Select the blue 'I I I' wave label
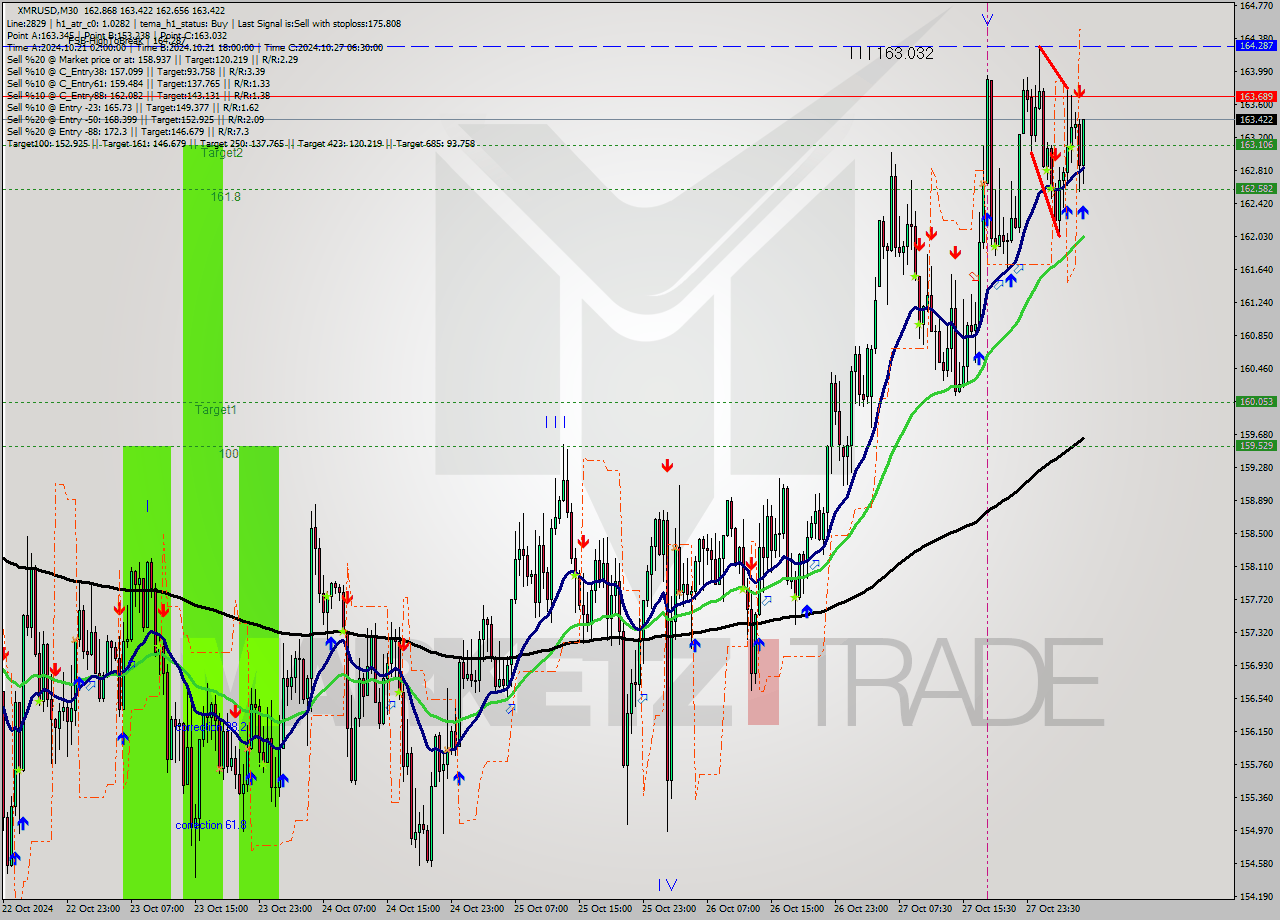This screenshot has width=1280, height=920. pos(555,421)
